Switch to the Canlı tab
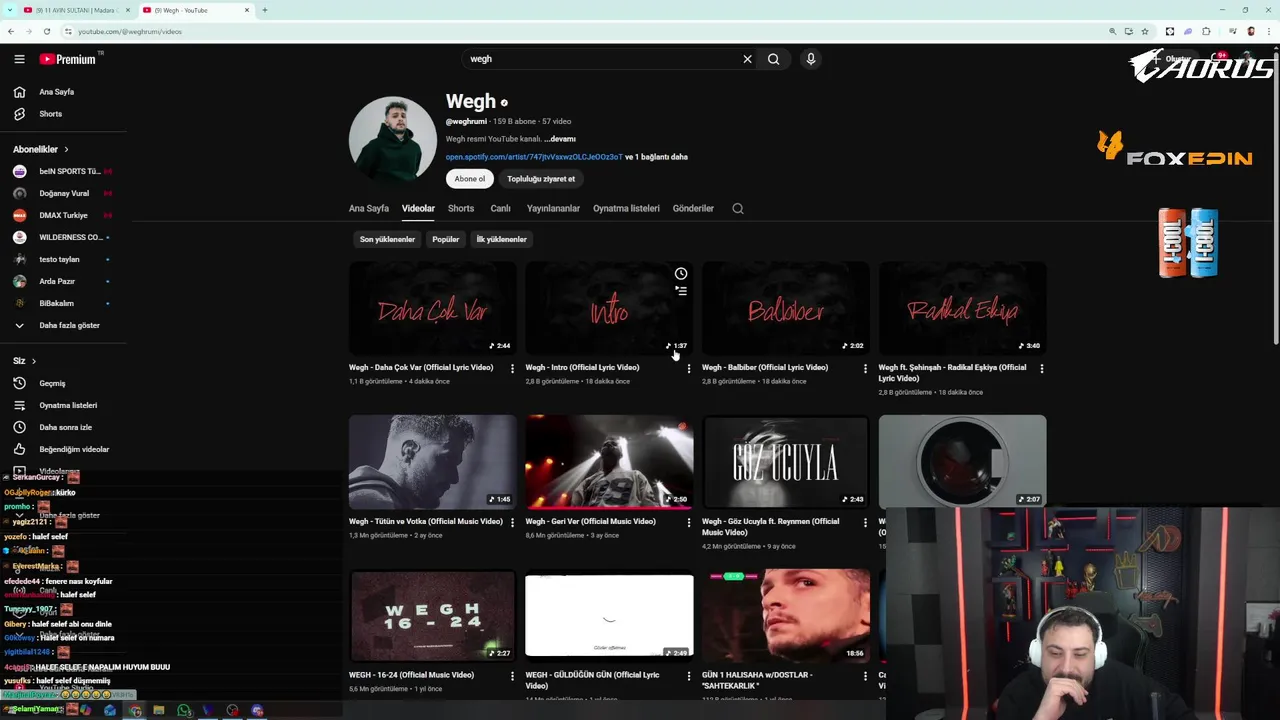 (500, 209)
